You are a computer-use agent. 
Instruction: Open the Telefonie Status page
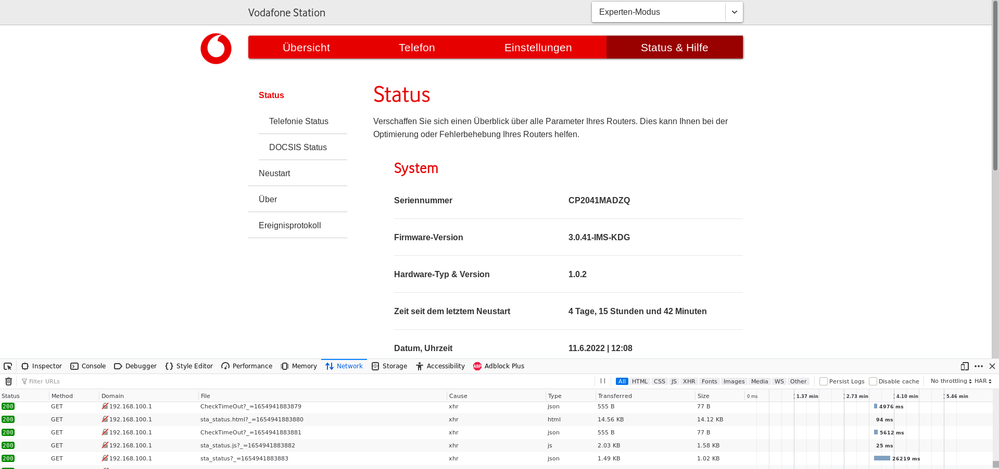[x=299, y=121]
